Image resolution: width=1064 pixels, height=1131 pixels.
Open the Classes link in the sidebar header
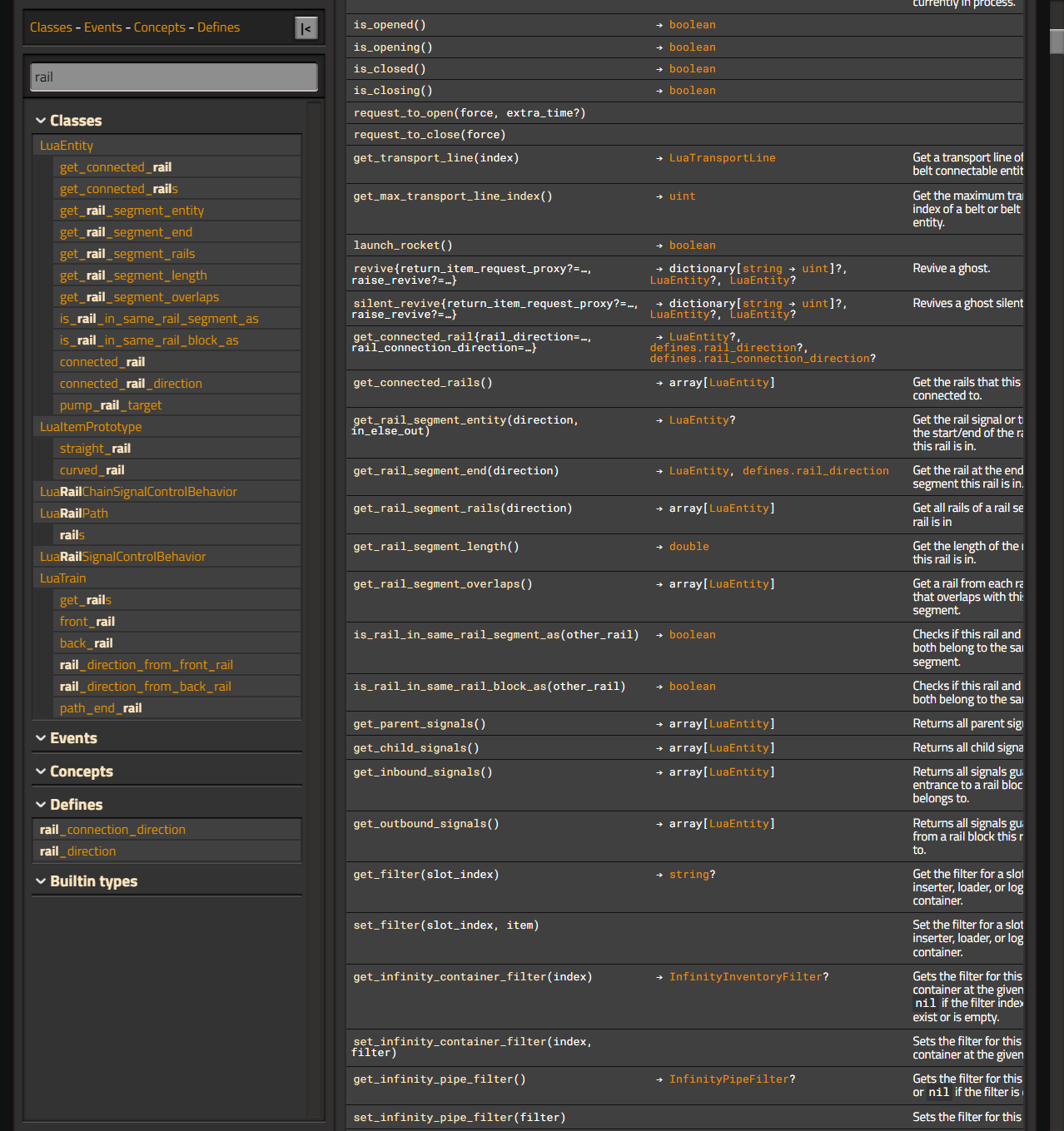(51, 27)
